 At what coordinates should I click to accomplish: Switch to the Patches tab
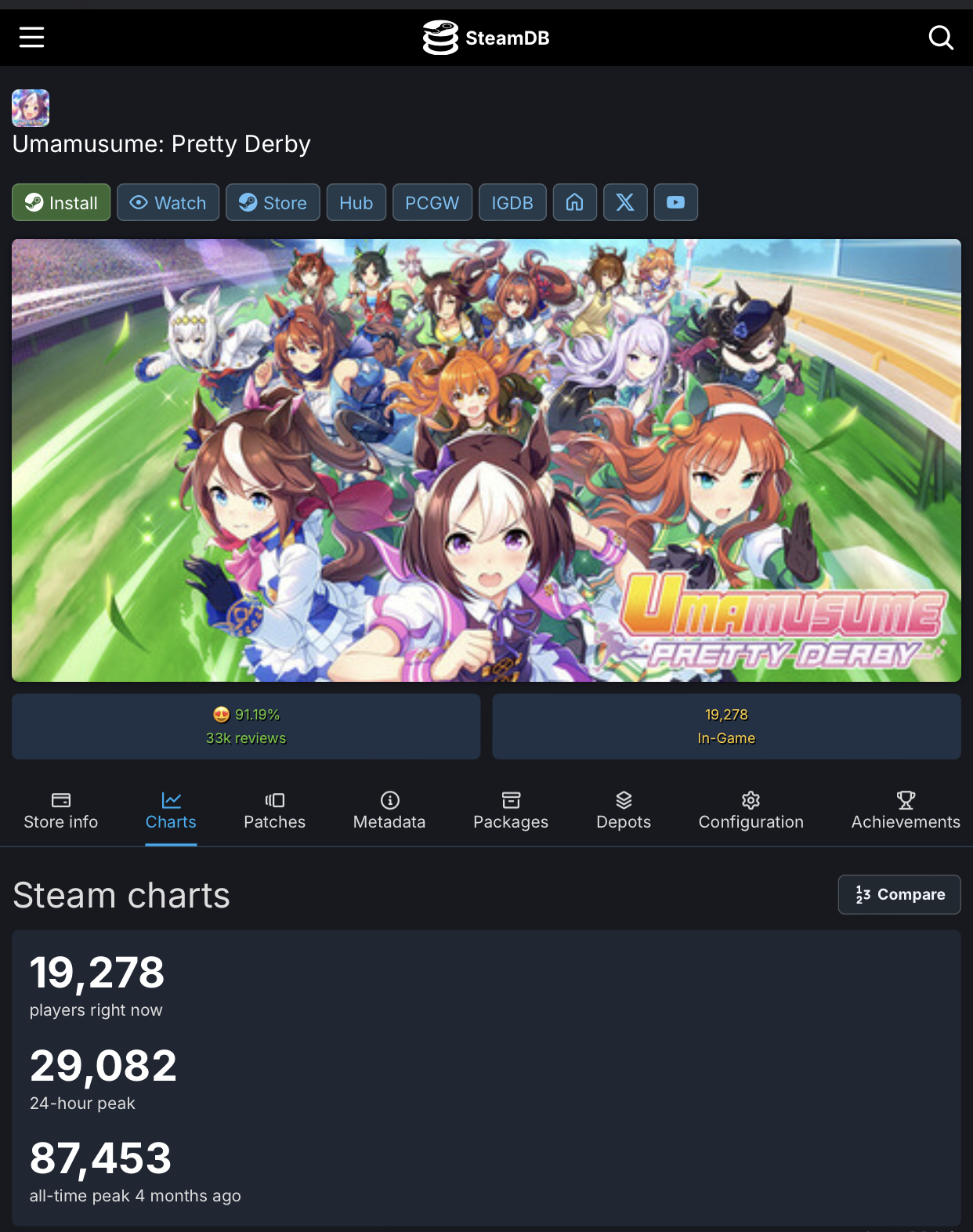(275, 811)
